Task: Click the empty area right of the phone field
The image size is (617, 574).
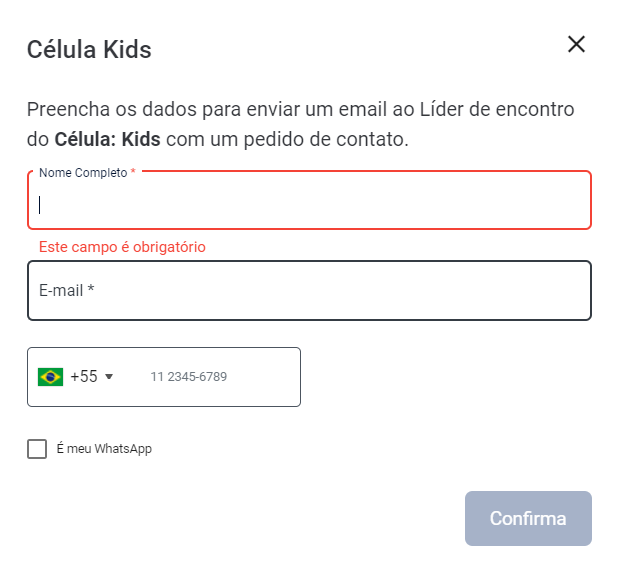Action: (x=446, y=377)
